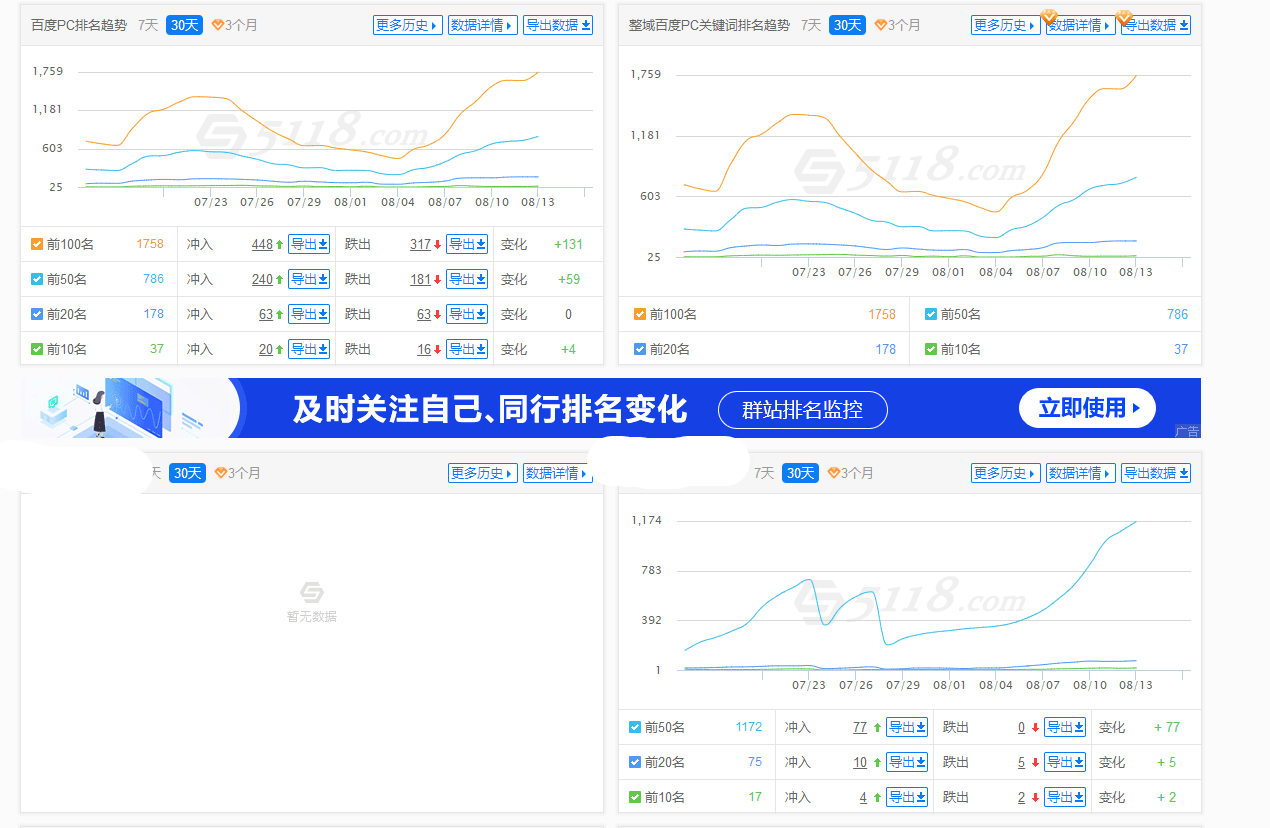Open 群站排名监控 from the banner

pos(802,409)
